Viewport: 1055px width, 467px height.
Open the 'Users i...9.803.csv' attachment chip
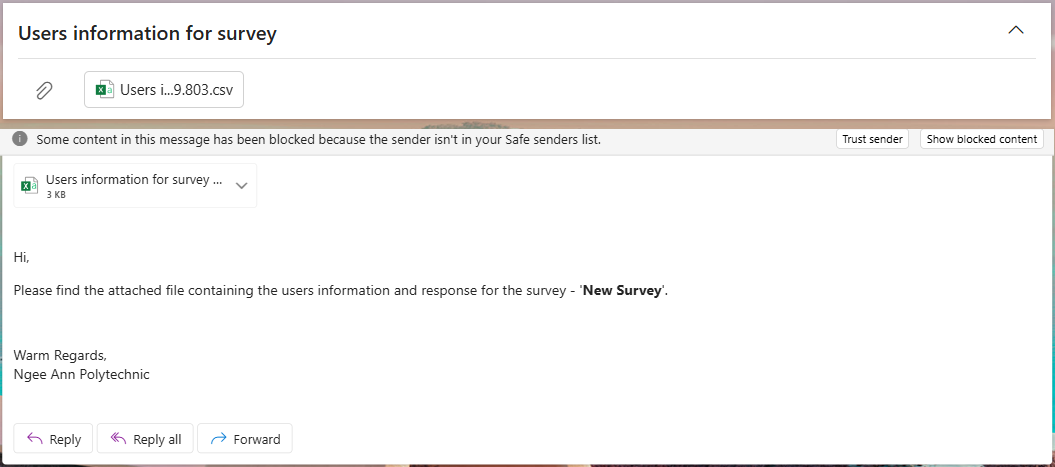pos(175,90)
